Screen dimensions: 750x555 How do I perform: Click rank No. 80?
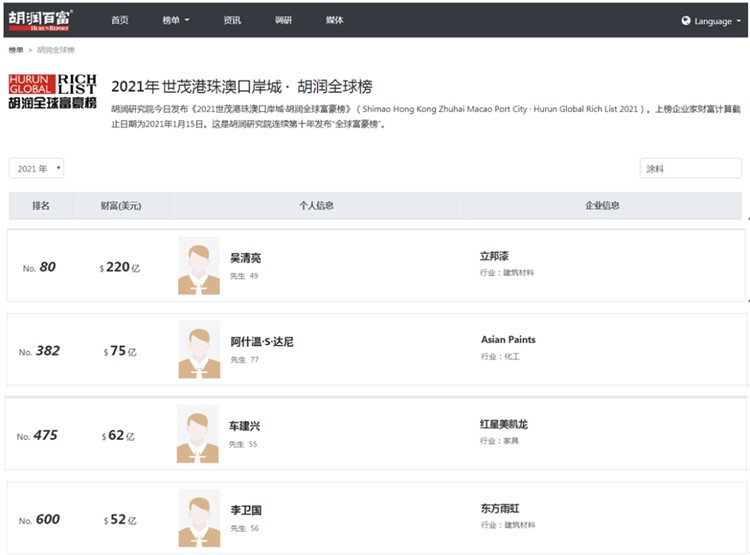[39, 267]
